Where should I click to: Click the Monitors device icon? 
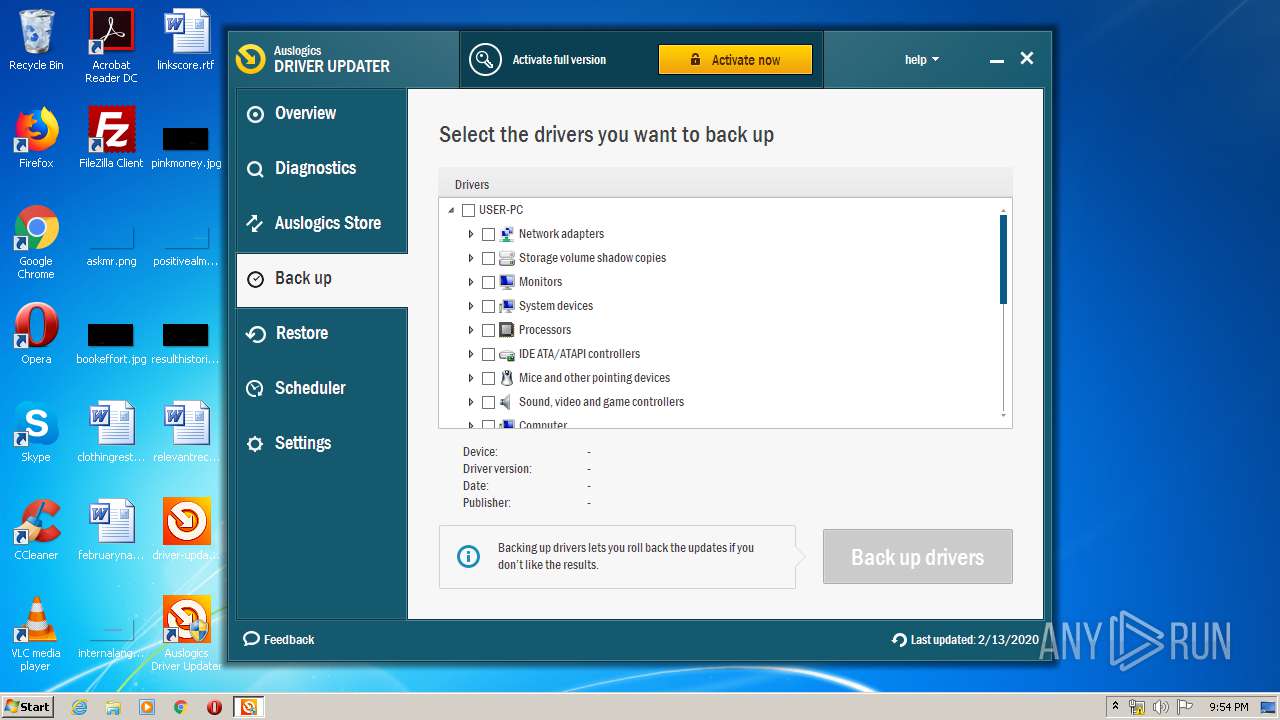pos(507,282)
